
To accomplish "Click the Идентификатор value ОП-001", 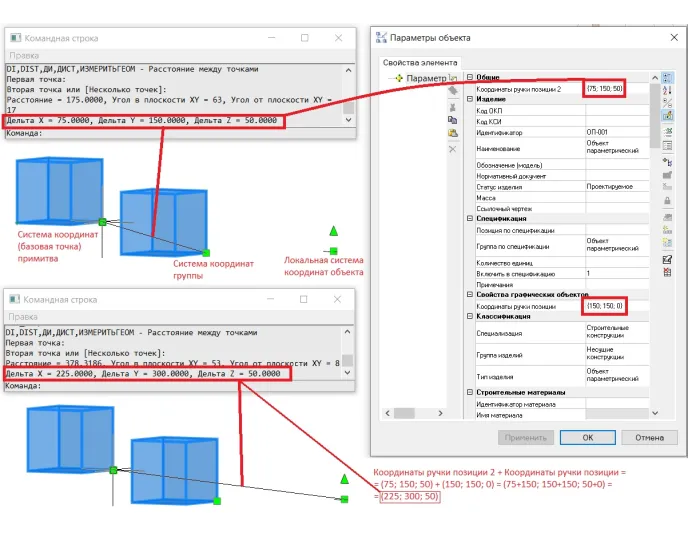I will click(597, 132).
